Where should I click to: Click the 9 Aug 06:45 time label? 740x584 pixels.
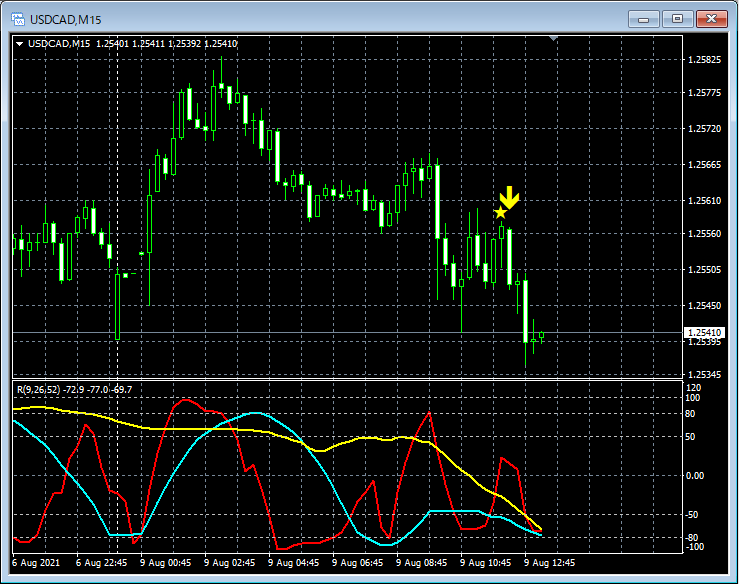357,563
